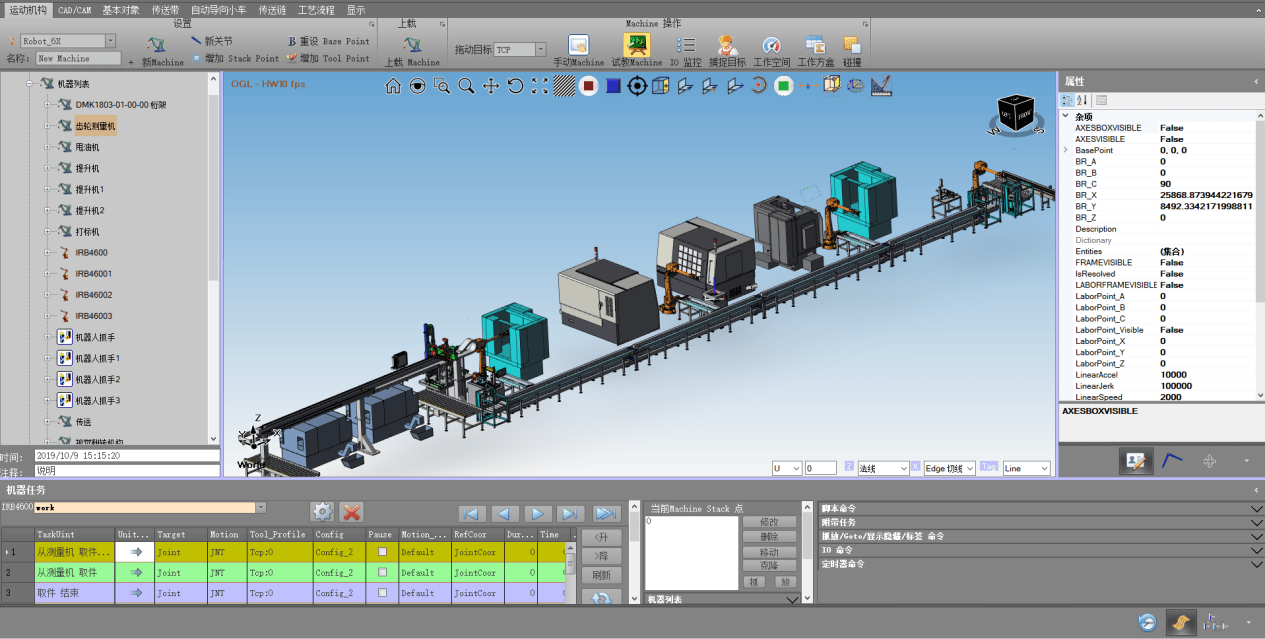Image resolution: width=1265 pixels, height=639 pixels.
Task: Toggle Pause checkbox in task row 1
Action: (381, 552)
